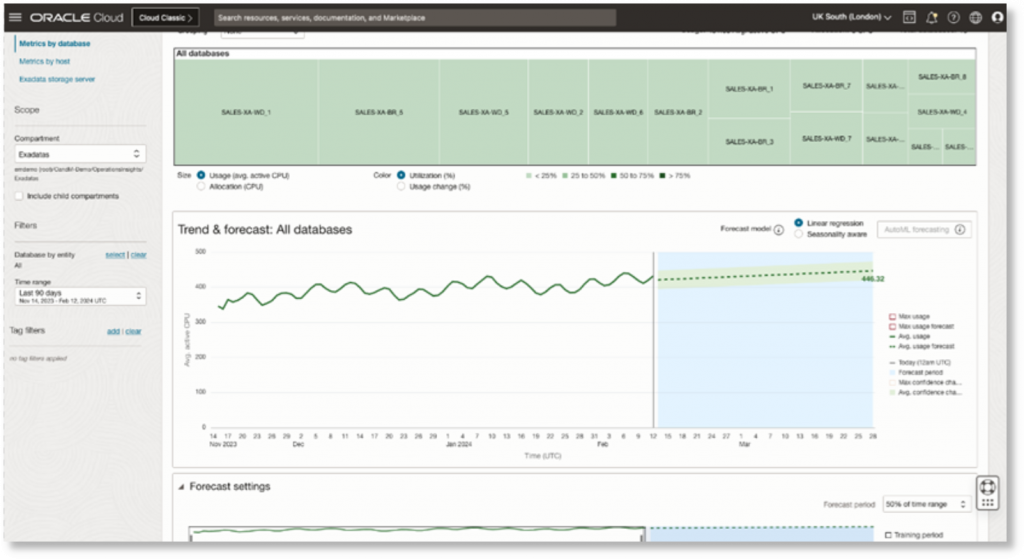Enable Include child compartments checkbox
Screen dimensions: 1024x559
pyautogui.click(x=20, y=196)
